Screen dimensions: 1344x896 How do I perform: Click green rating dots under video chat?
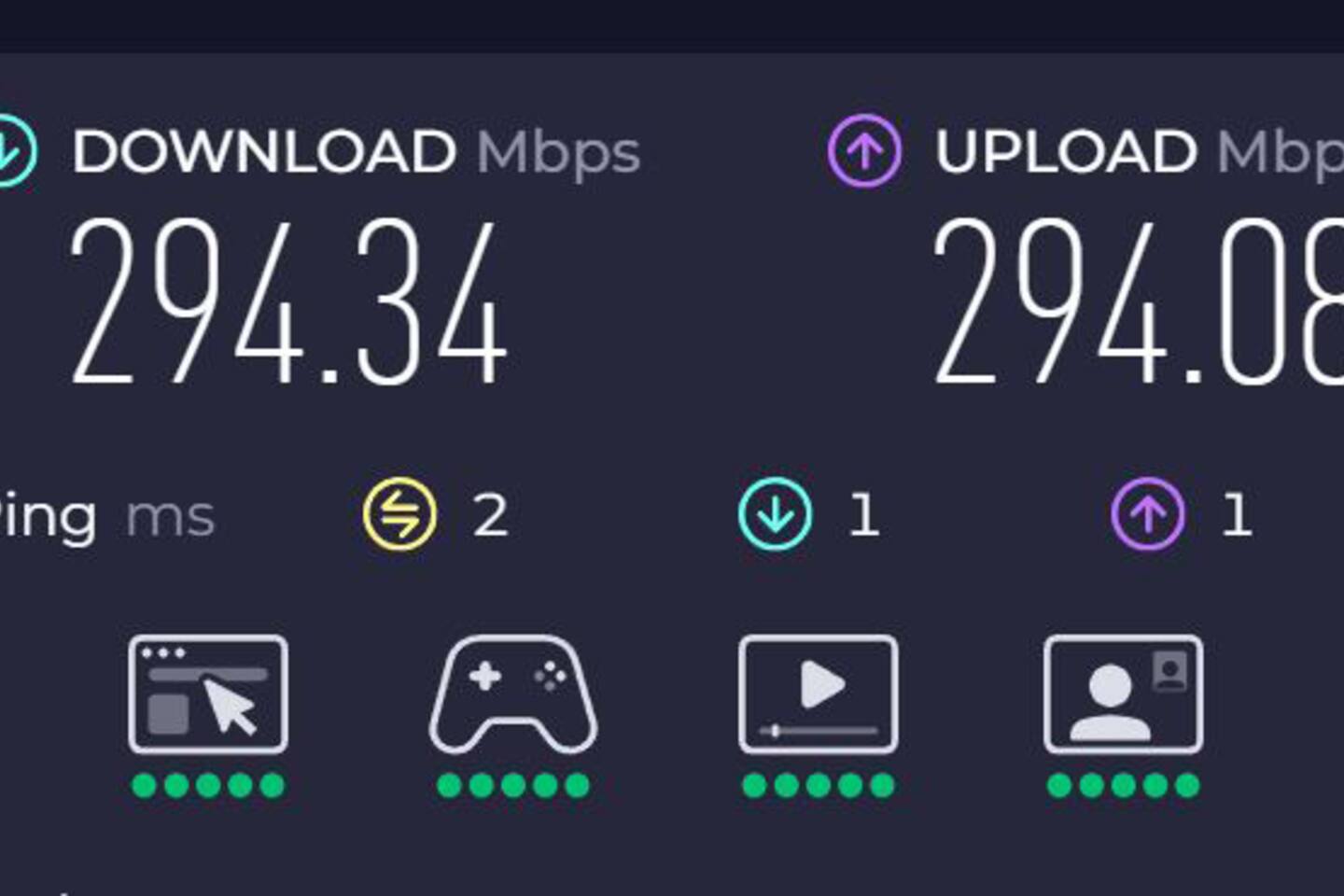point(1124,786)
